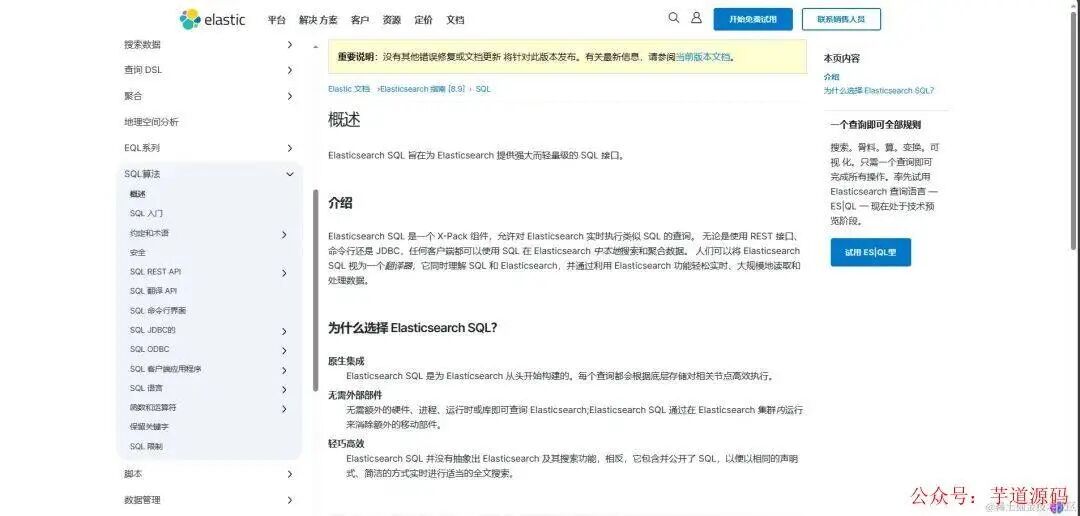Viewport: 1080px width, 516px height.
Task: Open the 平台 menu
Action: click(x=277, y=20)
